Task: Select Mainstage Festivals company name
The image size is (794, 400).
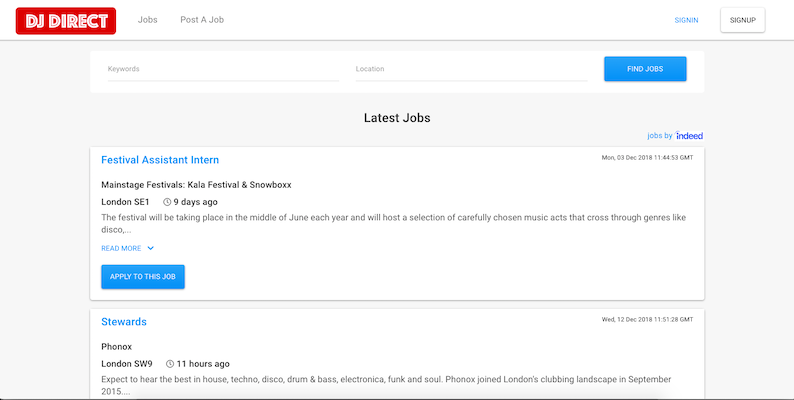Action: tap(196, 185)
